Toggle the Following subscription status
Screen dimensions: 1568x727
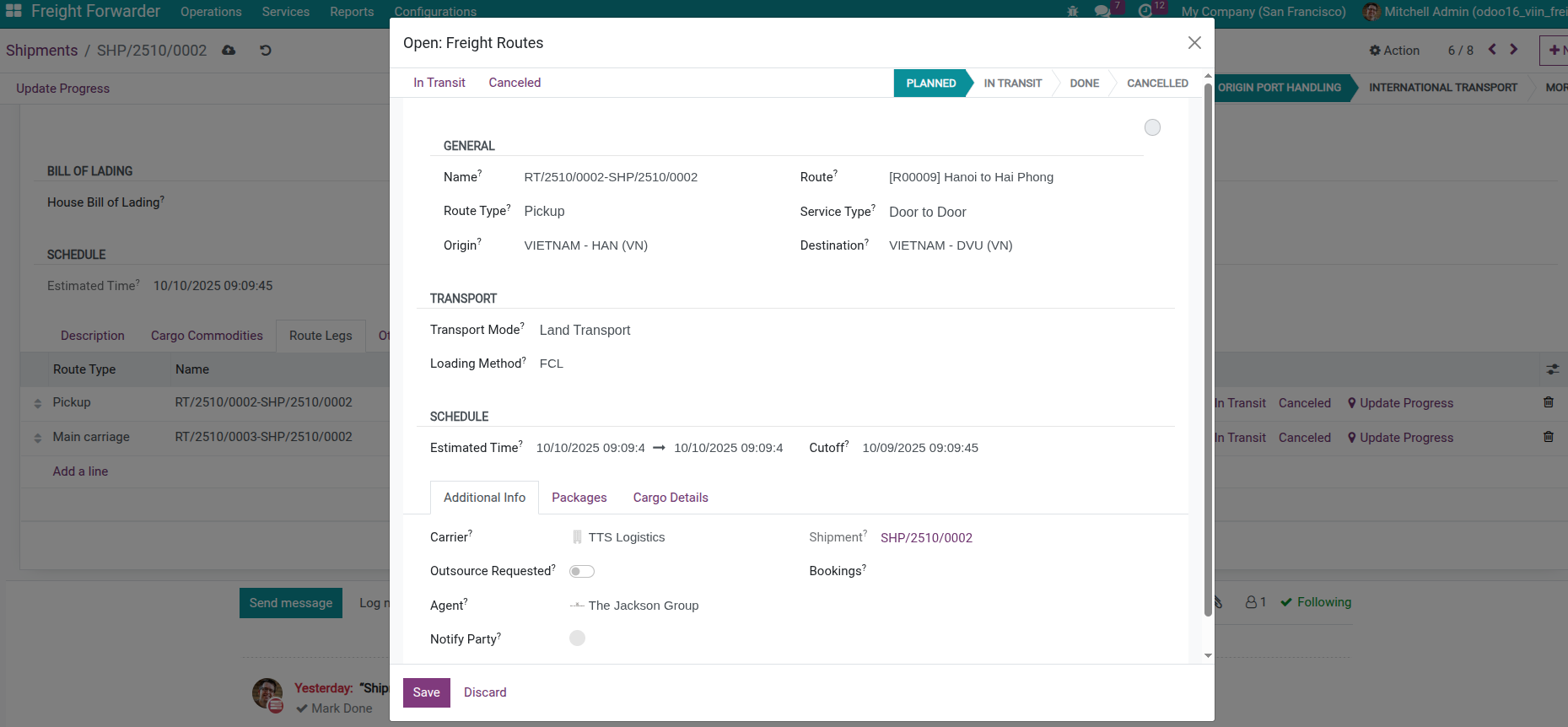click(x=1316, y=602)
